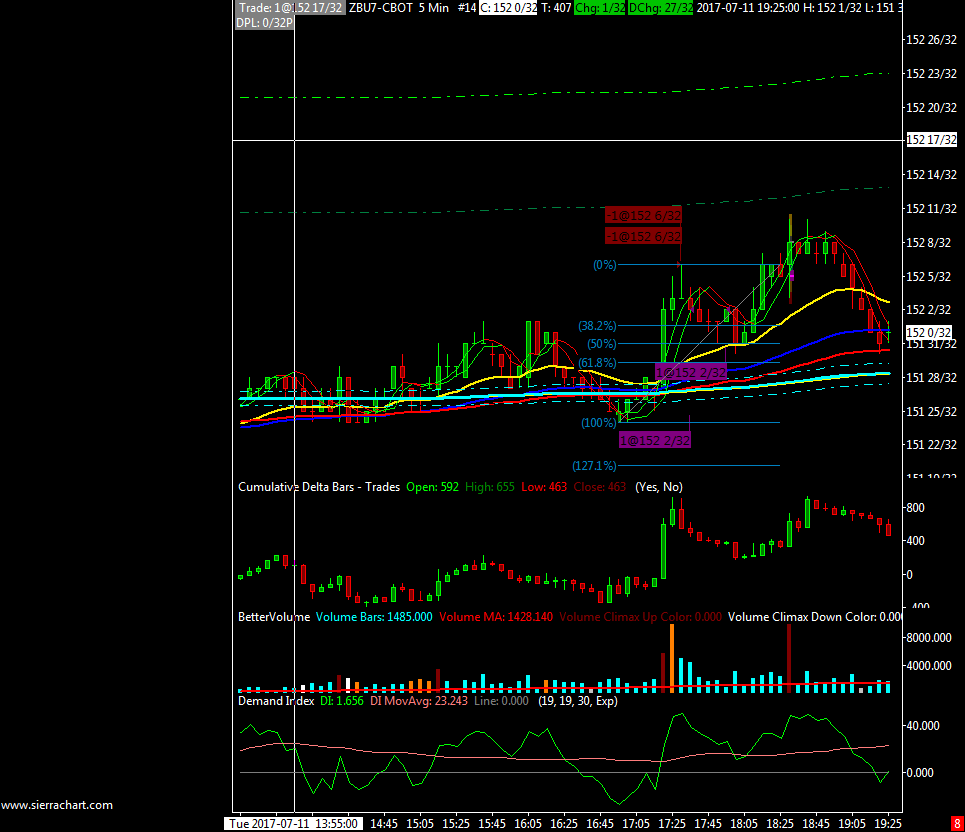Click the green 'Chg: 1/32' value
The height and width of the screenshot is (832, 965).
click(599, 7)
